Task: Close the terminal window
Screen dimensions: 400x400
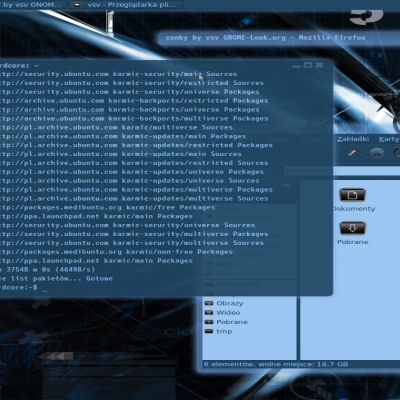Action: (319, 65)
